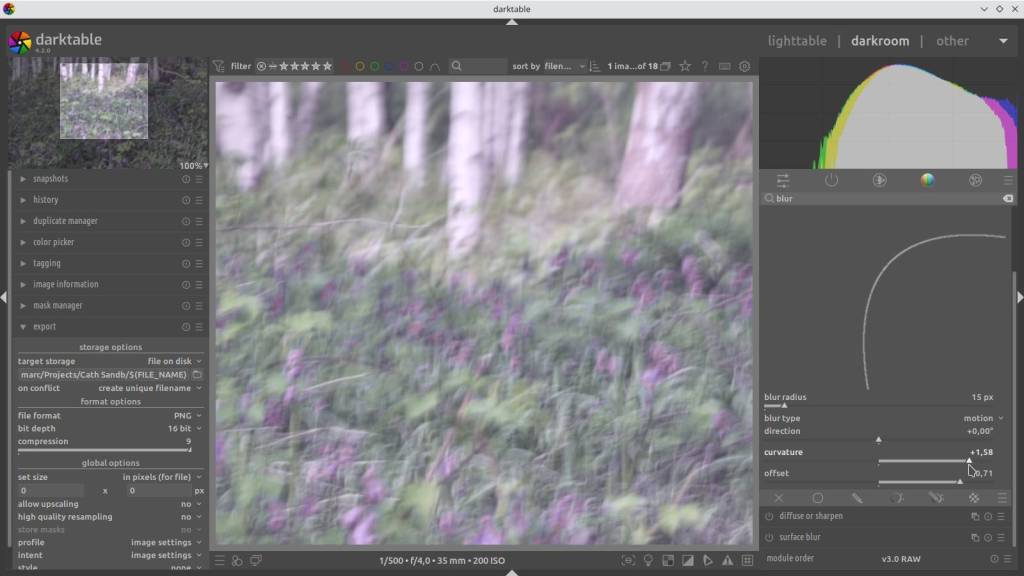The width and height of the screenshot is (1024, 576).
Task: Reset diffuse or sharpen module parameters
Action: click(988, 517)
